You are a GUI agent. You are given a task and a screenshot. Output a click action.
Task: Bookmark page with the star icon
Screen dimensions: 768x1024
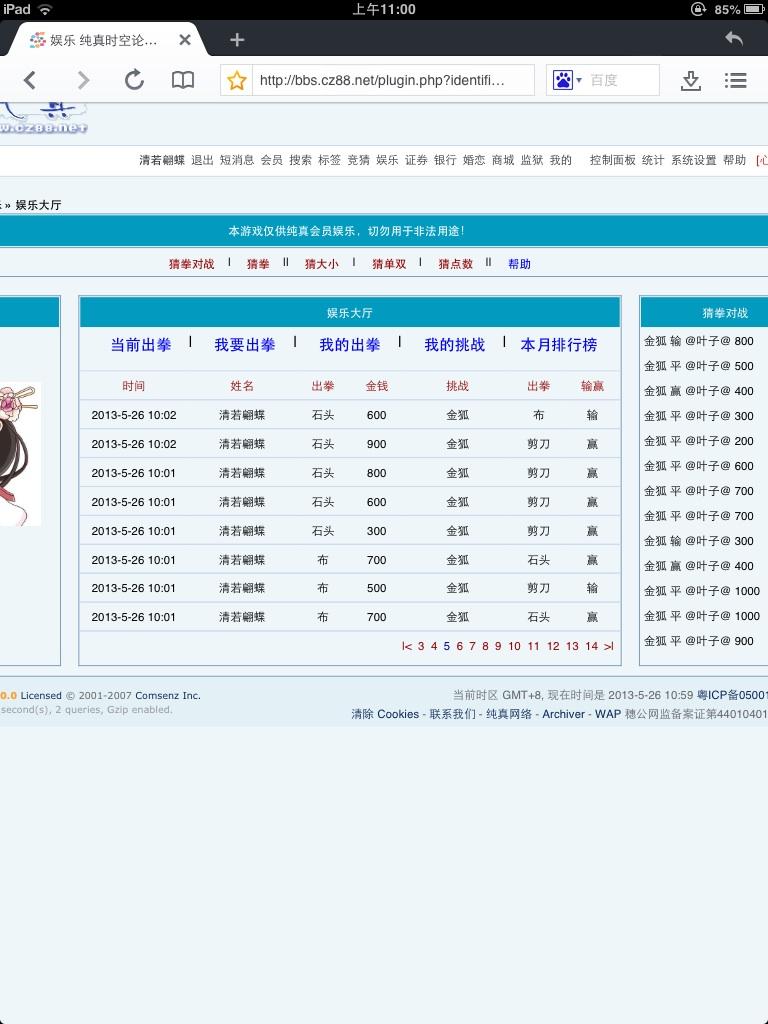tap(236, 80)
